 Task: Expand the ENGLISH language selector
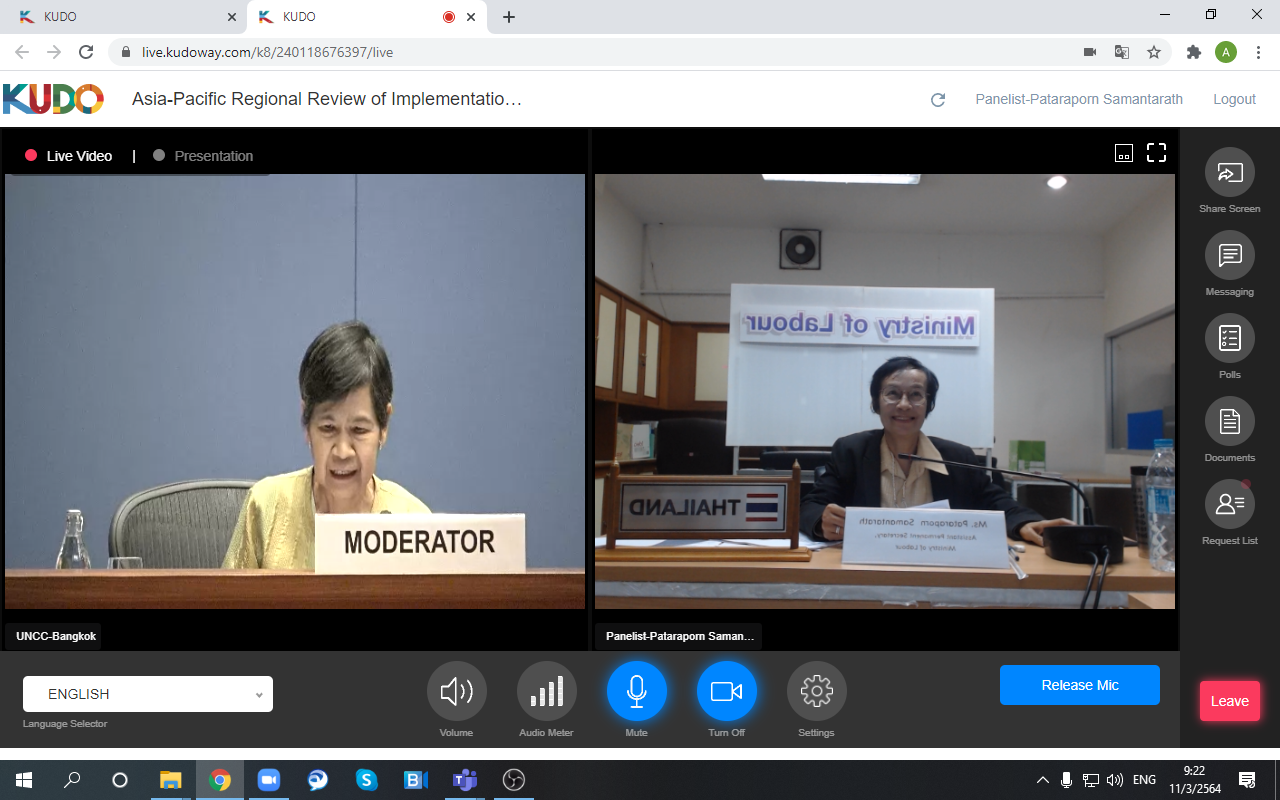click(x=148, y=694)
